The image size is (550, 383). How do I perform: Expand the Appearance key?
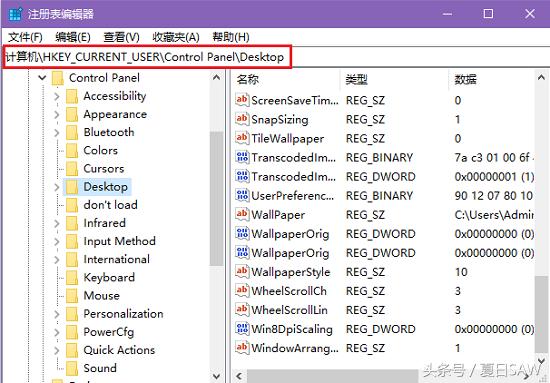point(57,114)
